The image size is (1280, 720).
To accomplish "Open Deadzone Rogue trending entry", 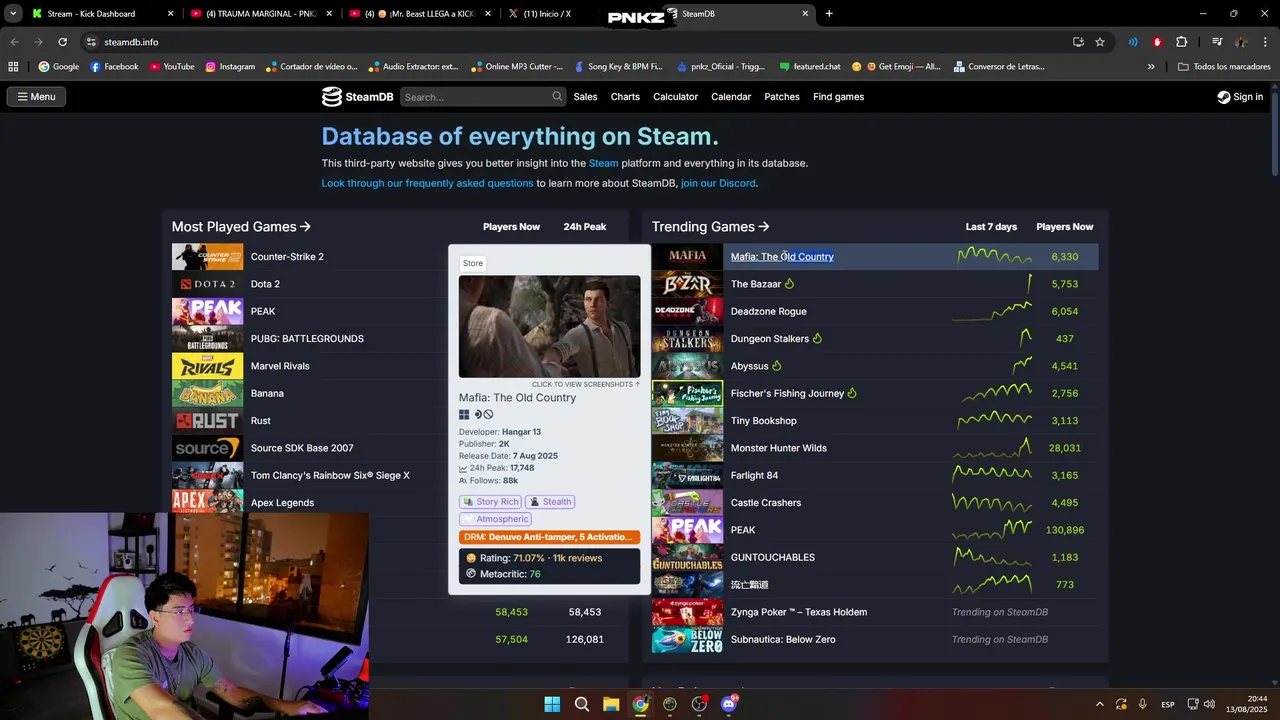I will point(768,311).
